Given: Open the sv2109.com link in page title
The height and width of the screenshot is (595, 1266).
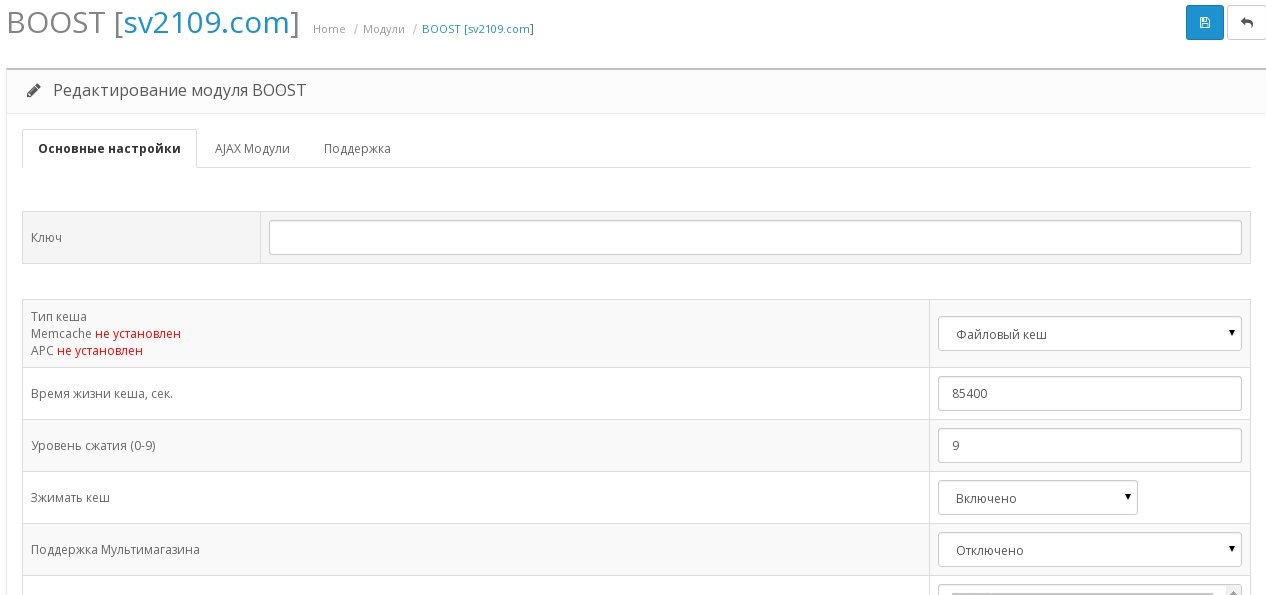Looking at the screenshot, I should pyautogui.click(x=207, y=22).
